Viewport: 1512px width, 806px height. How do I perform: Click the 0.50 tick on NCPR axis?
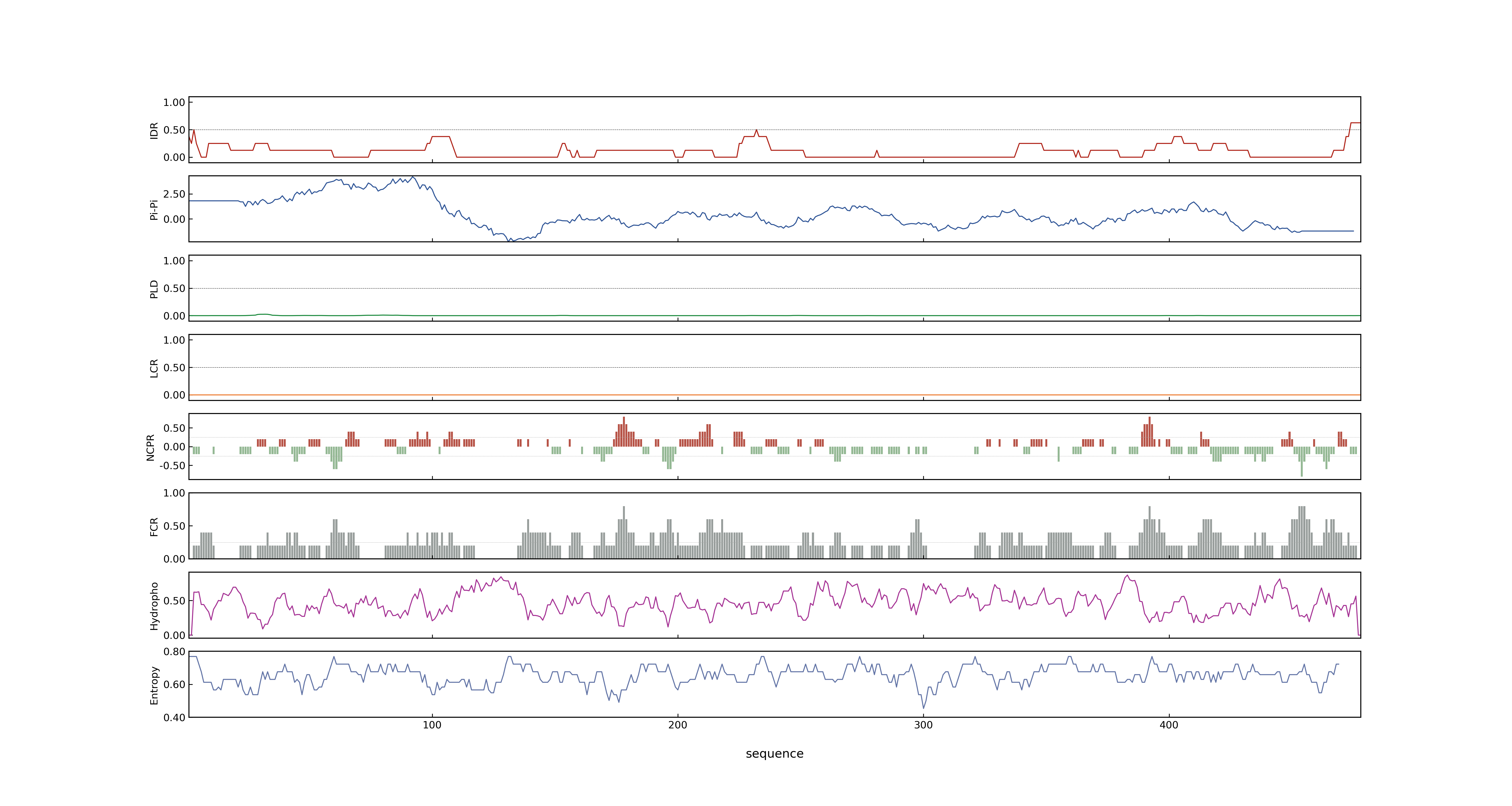click(x=174, y=428)
